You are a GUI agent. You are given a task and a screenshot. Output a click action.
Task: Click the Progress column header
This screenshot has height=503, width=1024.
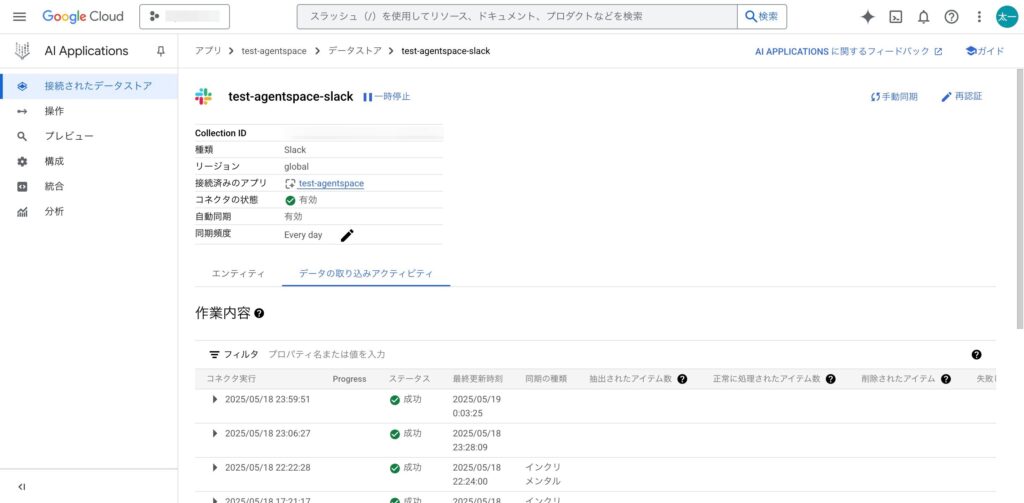349,379
